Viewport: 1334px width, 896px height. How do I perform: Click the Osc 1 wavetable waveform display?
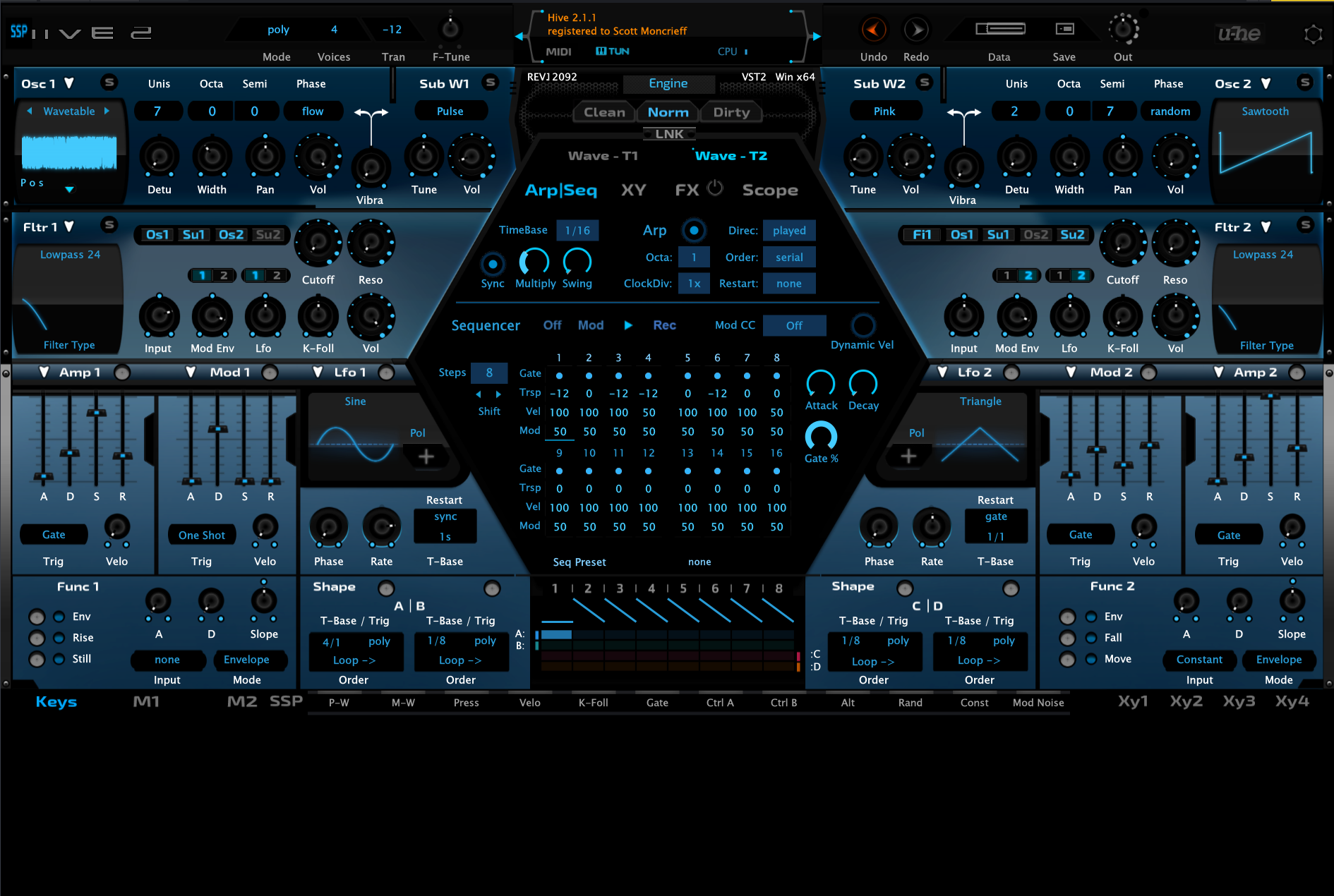(69, 152)
